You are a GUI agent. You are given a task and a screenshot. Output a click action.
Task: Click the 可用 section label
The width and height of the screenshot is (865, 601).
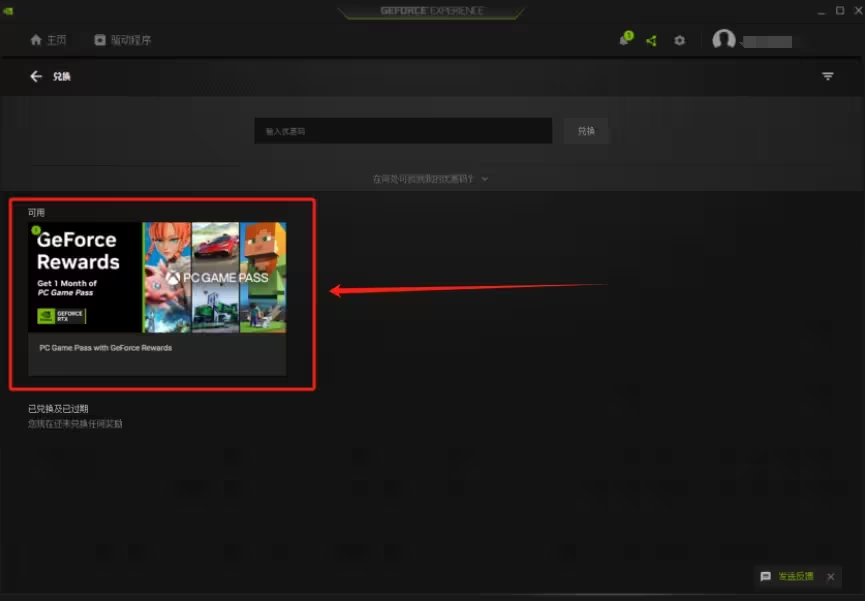pos(36,212)
